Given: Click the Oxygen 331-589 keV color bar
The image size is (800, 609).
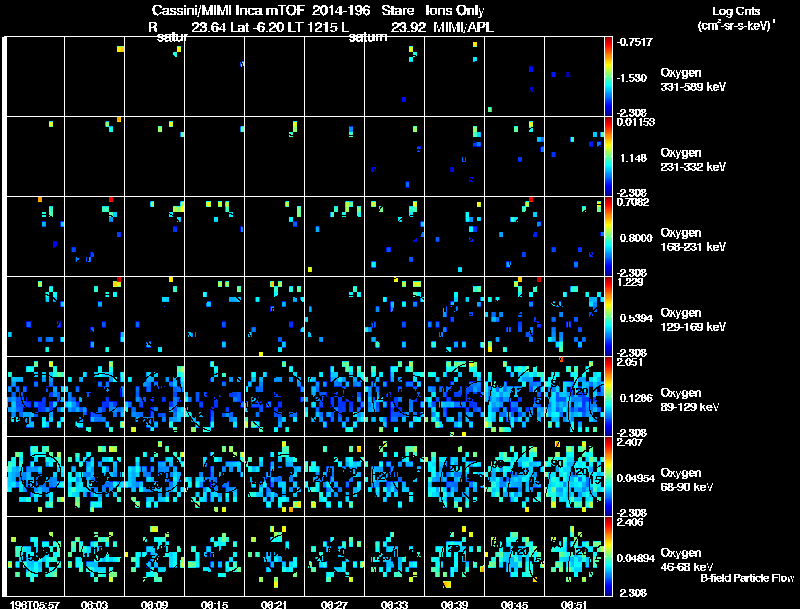Looking at the screenshot, I should 609,76.
